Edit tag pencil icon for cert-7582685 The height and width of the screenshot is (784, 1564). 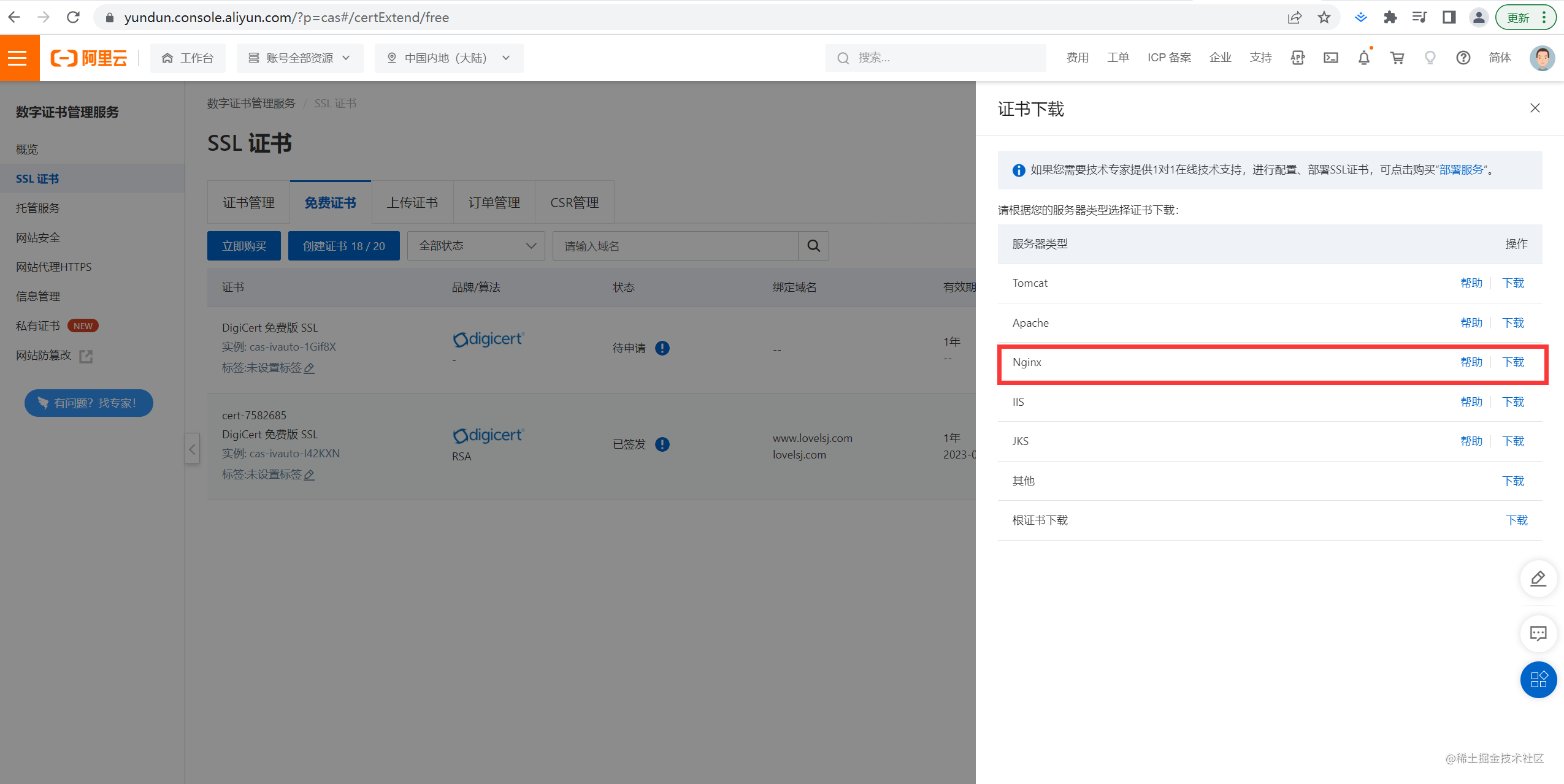(x=309, y=475)
